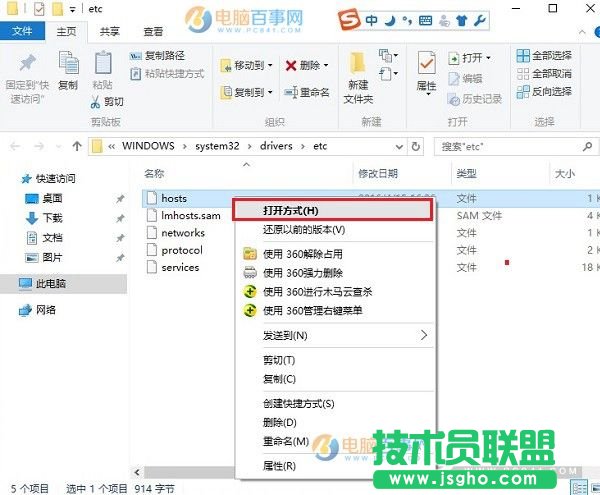600x495 pixels.
Task: Choose 使用 360解除占用 menu entry
Action: pos(334,254)
